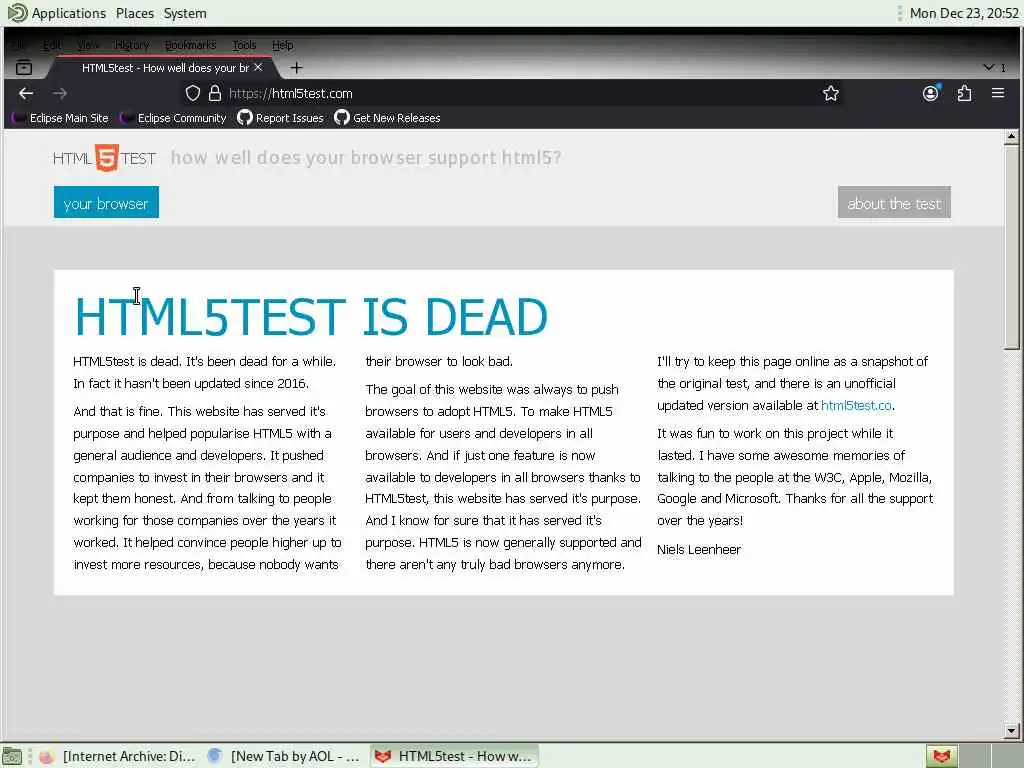Expand the list all tabs chevron
The width and height of the screenshot is (1024, 768).
(989, 67)
